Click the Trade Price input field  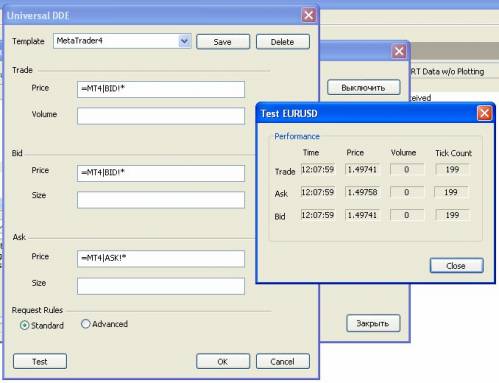161,89
